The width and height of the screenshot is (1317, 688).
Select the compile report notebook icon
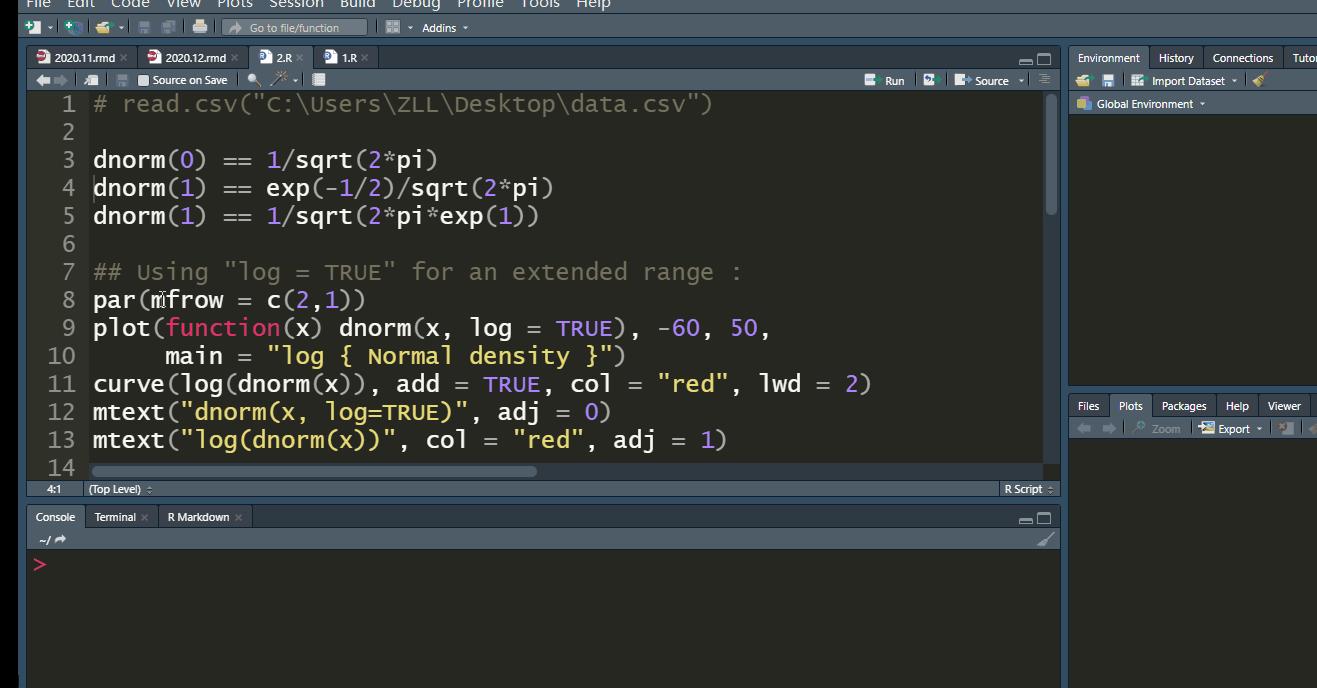[318, 79]
